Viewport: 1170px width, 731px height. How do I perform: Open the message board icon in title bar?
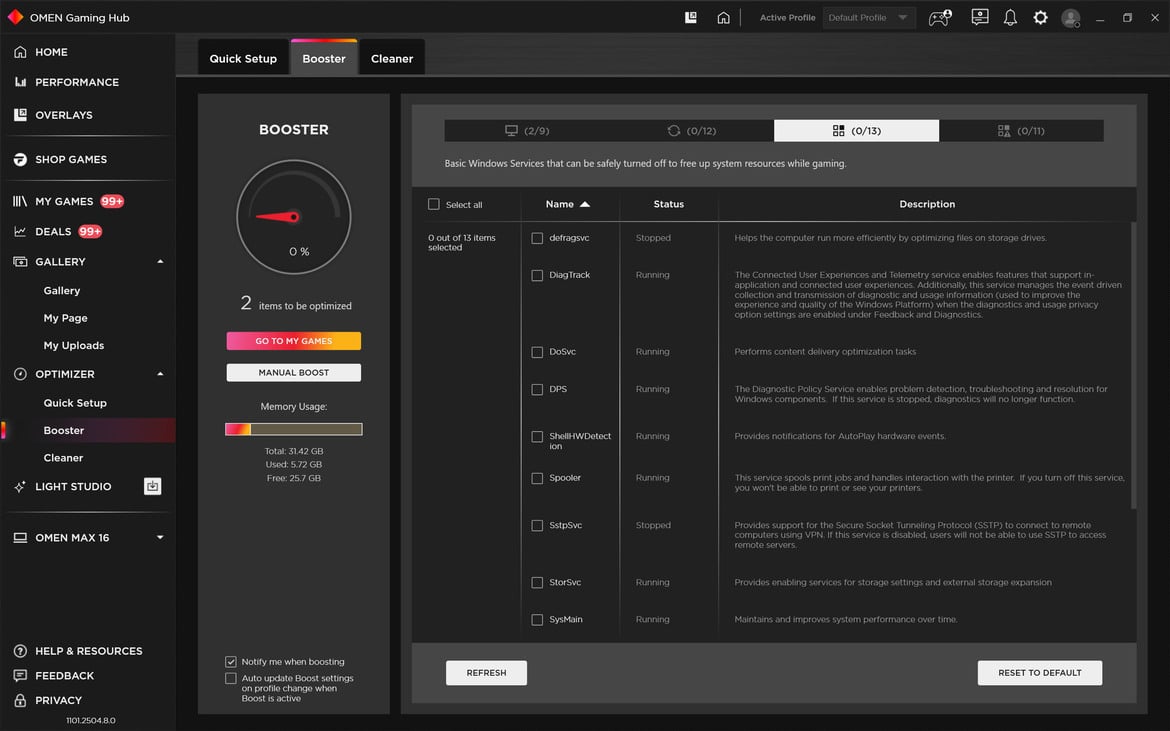point(980,17)
